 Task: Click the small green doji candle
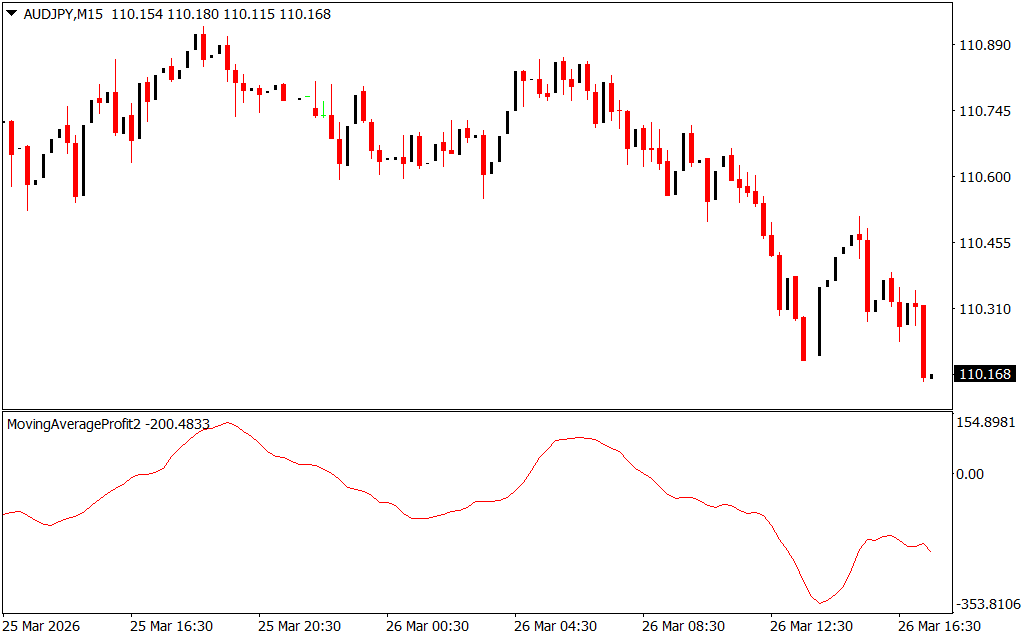308,95
